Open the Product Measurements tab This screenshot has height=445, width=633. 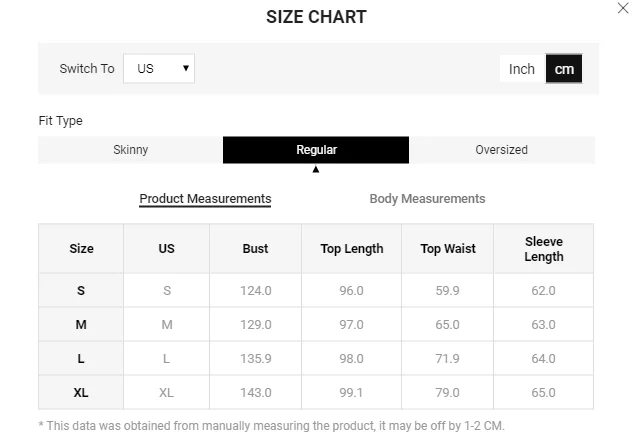(205, 199)
